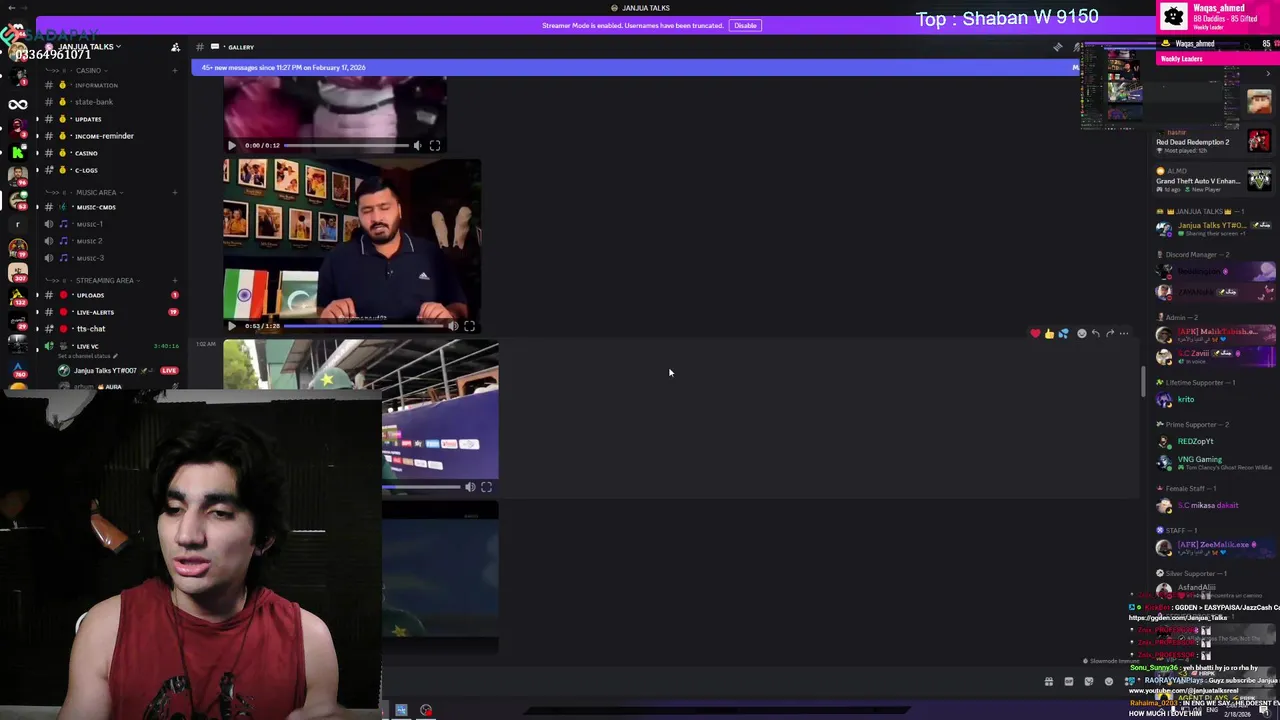This screenshot has width=1280, height=720.
Task: Add a channel to STREAMING AREA category
Action: coord(175,280)
